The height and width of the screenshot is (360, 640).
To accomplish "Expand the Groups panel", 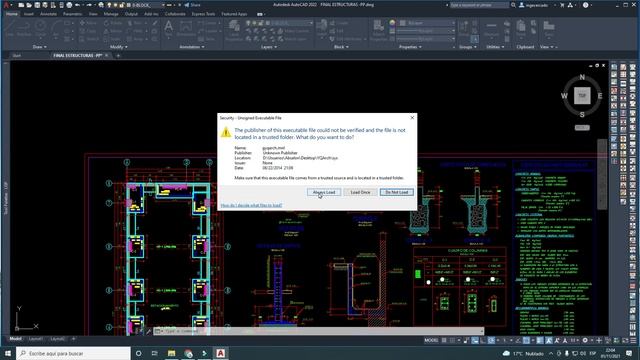I will (468, 47).
